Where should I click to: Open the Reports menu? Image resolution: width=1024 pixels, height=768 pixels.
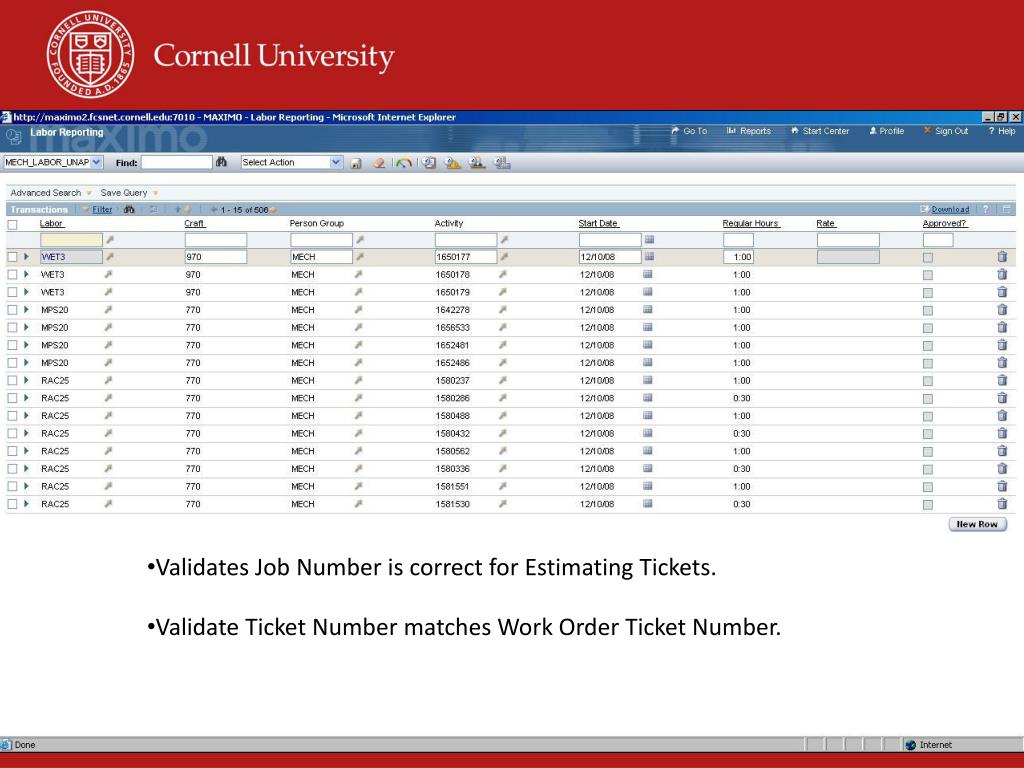pyautogui.click(x=749, y=131)
